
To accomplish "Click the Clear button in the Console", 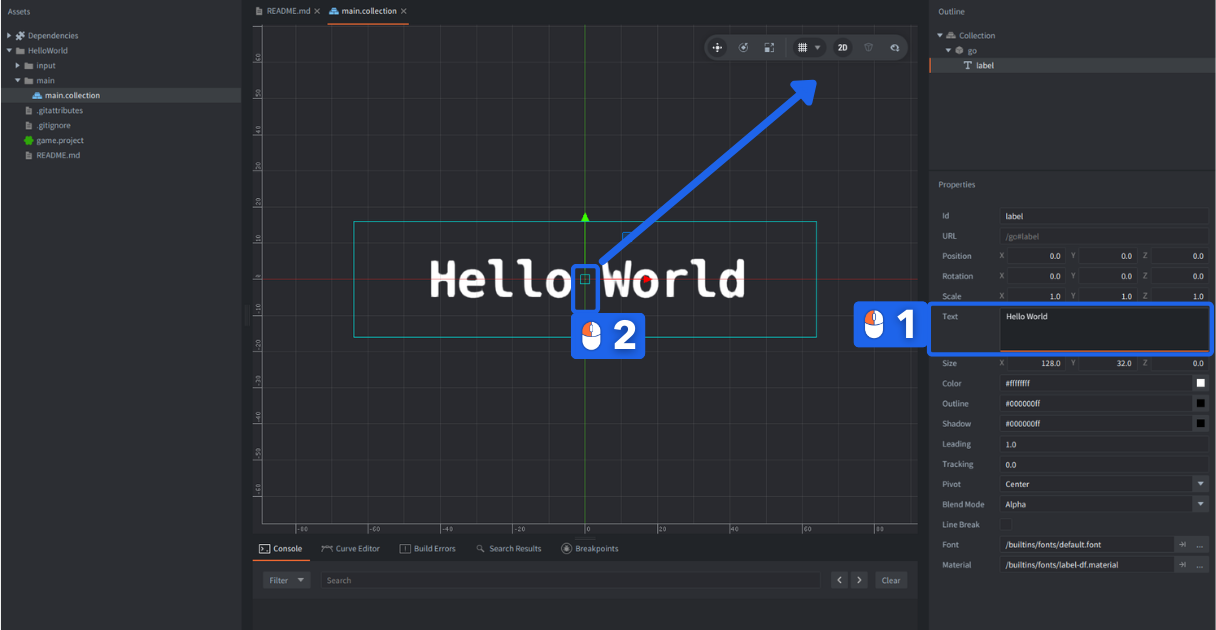I will (890, 580).
